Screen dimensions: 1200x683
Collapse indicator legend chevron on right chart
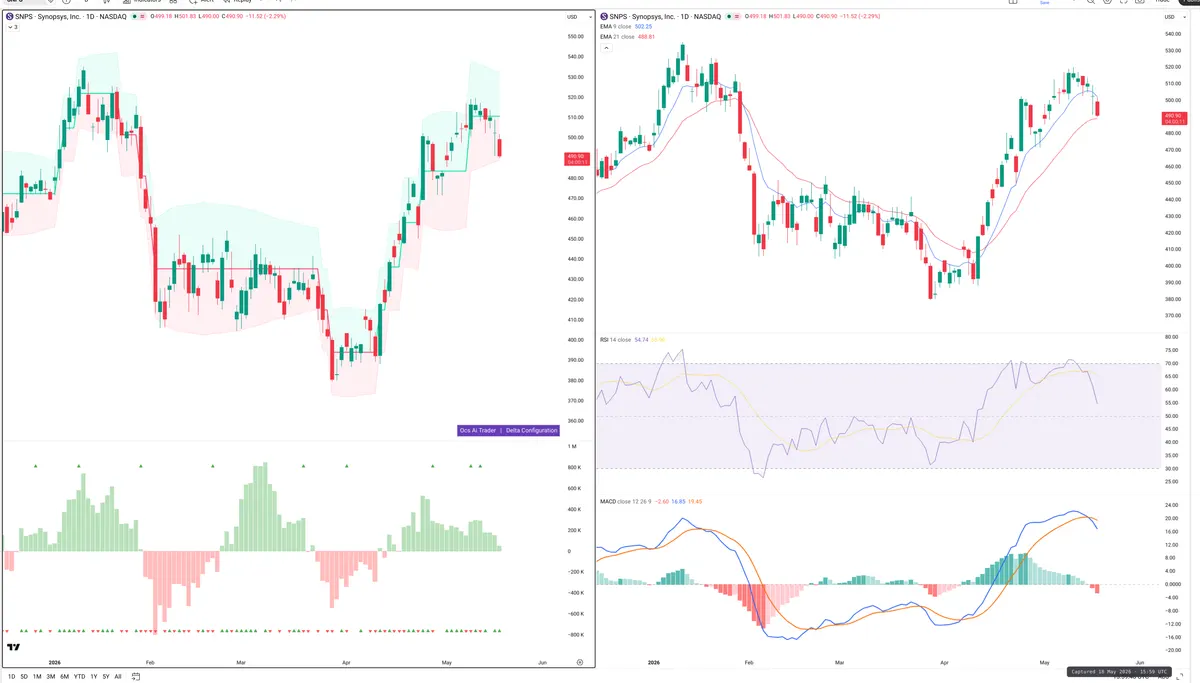coord(606,48)
